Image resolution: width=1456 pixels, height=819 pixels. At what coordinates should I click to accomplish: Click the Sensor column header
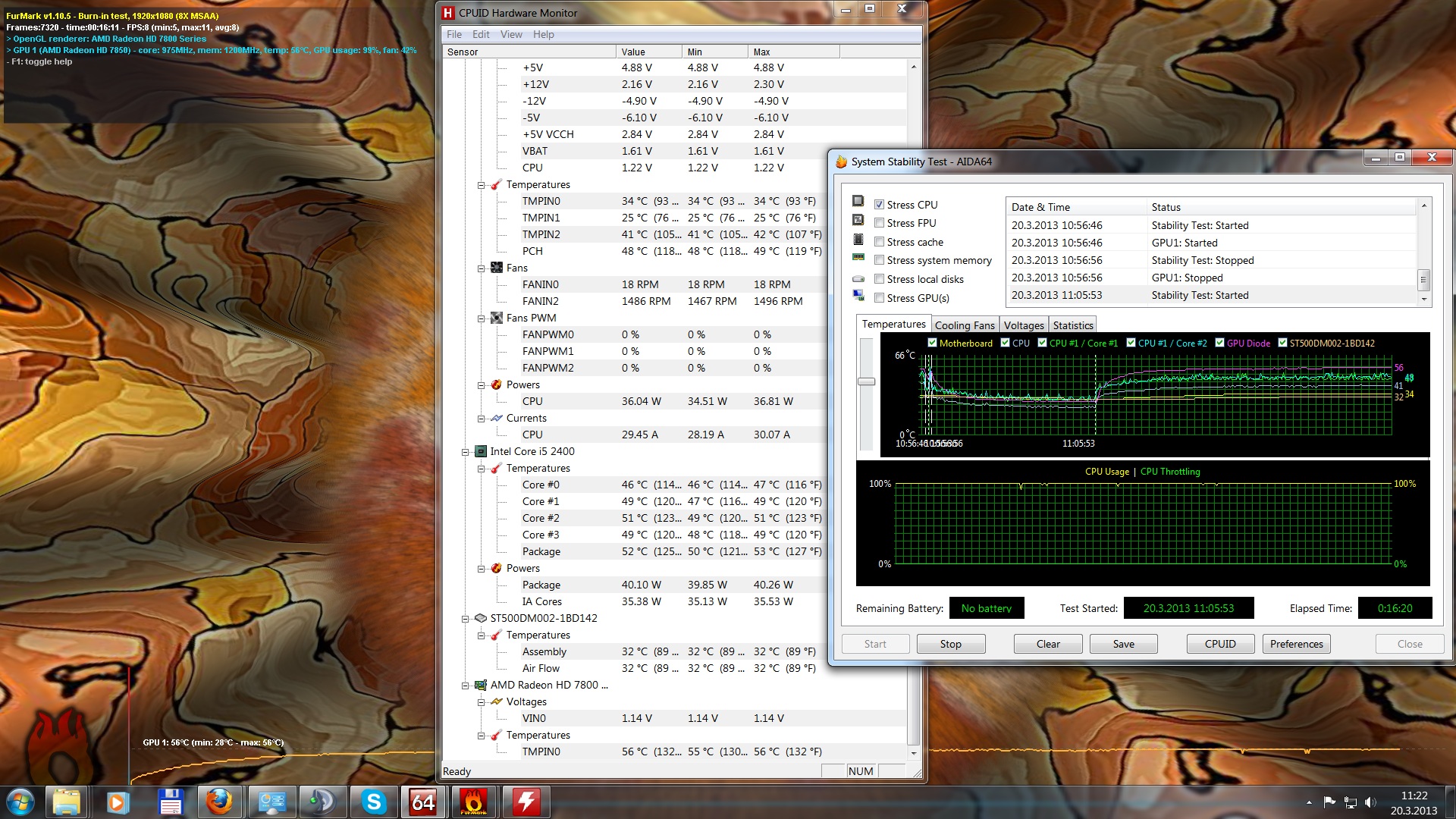click(x=529, y=52)
